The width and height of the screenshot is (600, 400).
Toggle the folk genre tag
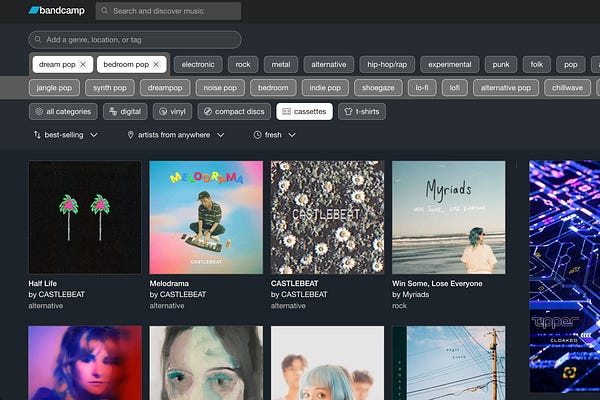536,64
